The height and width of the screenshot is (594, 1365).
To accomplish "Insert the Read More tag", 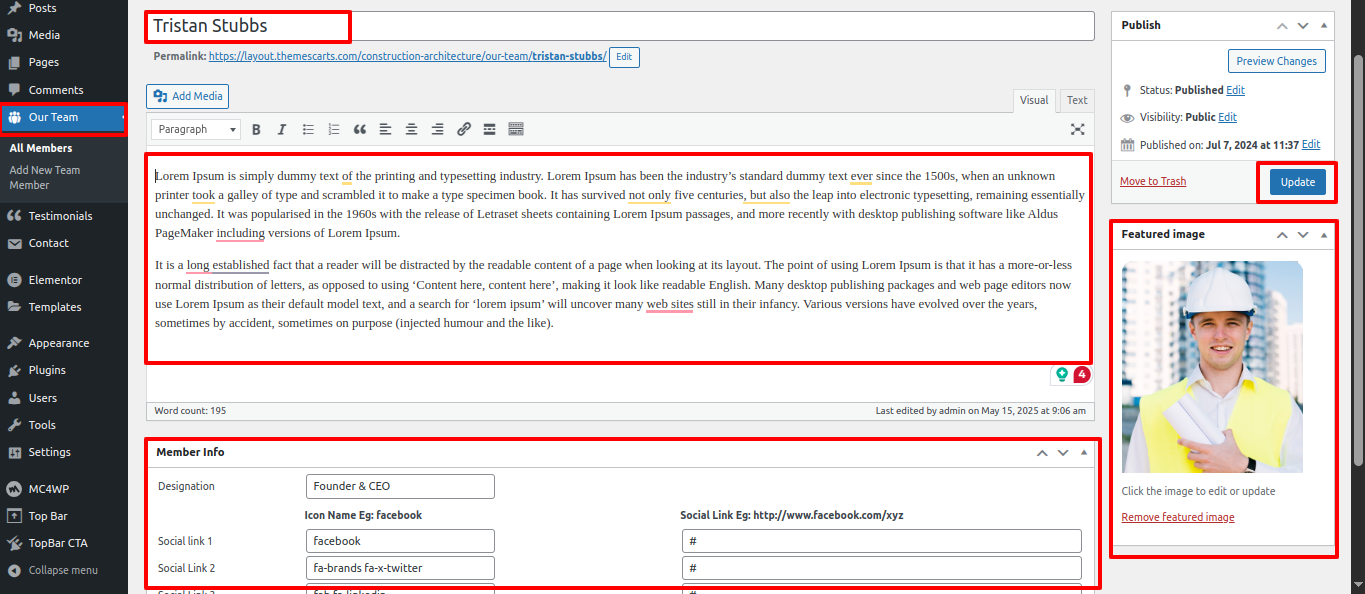I will 490,129.
